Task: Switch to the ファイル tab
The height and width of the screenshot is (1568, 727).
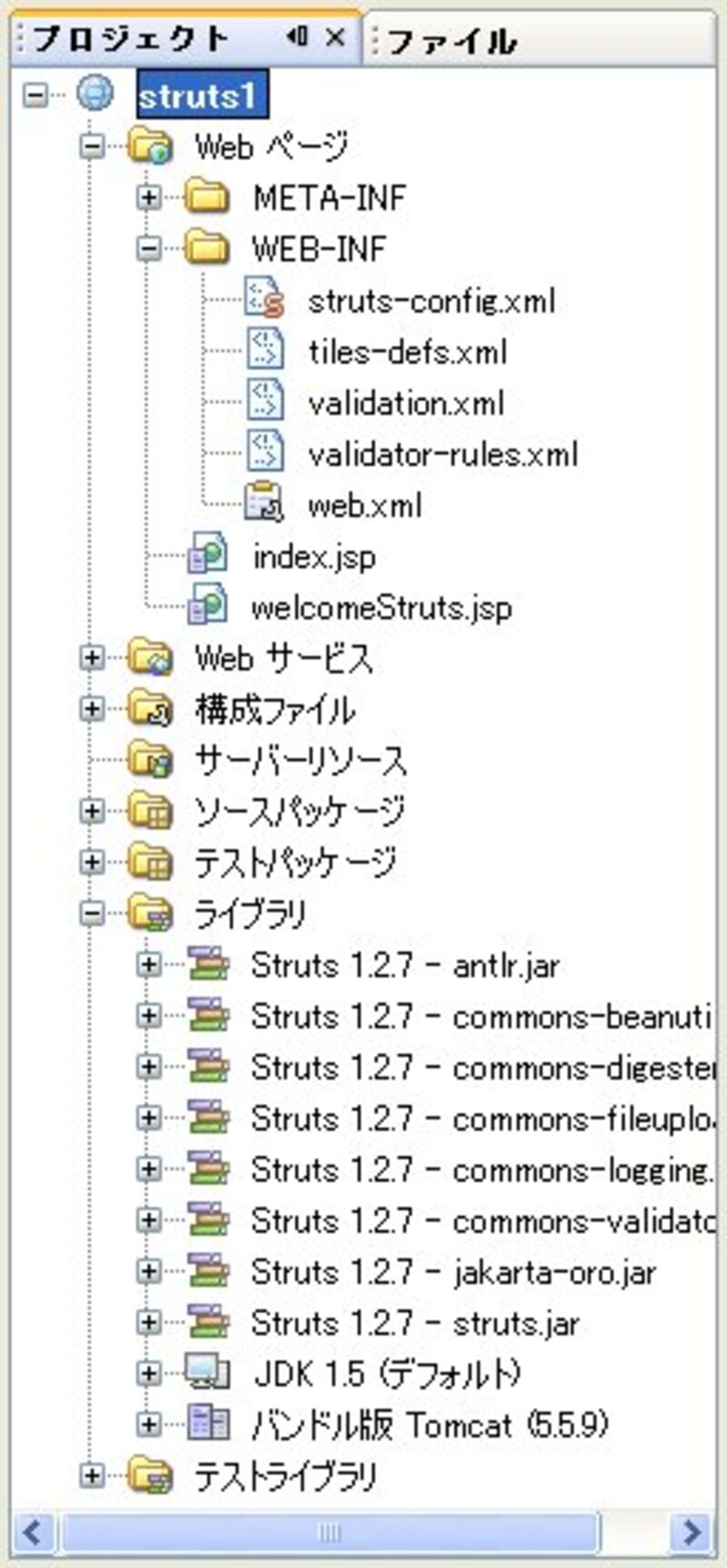Action: [452, 41]
